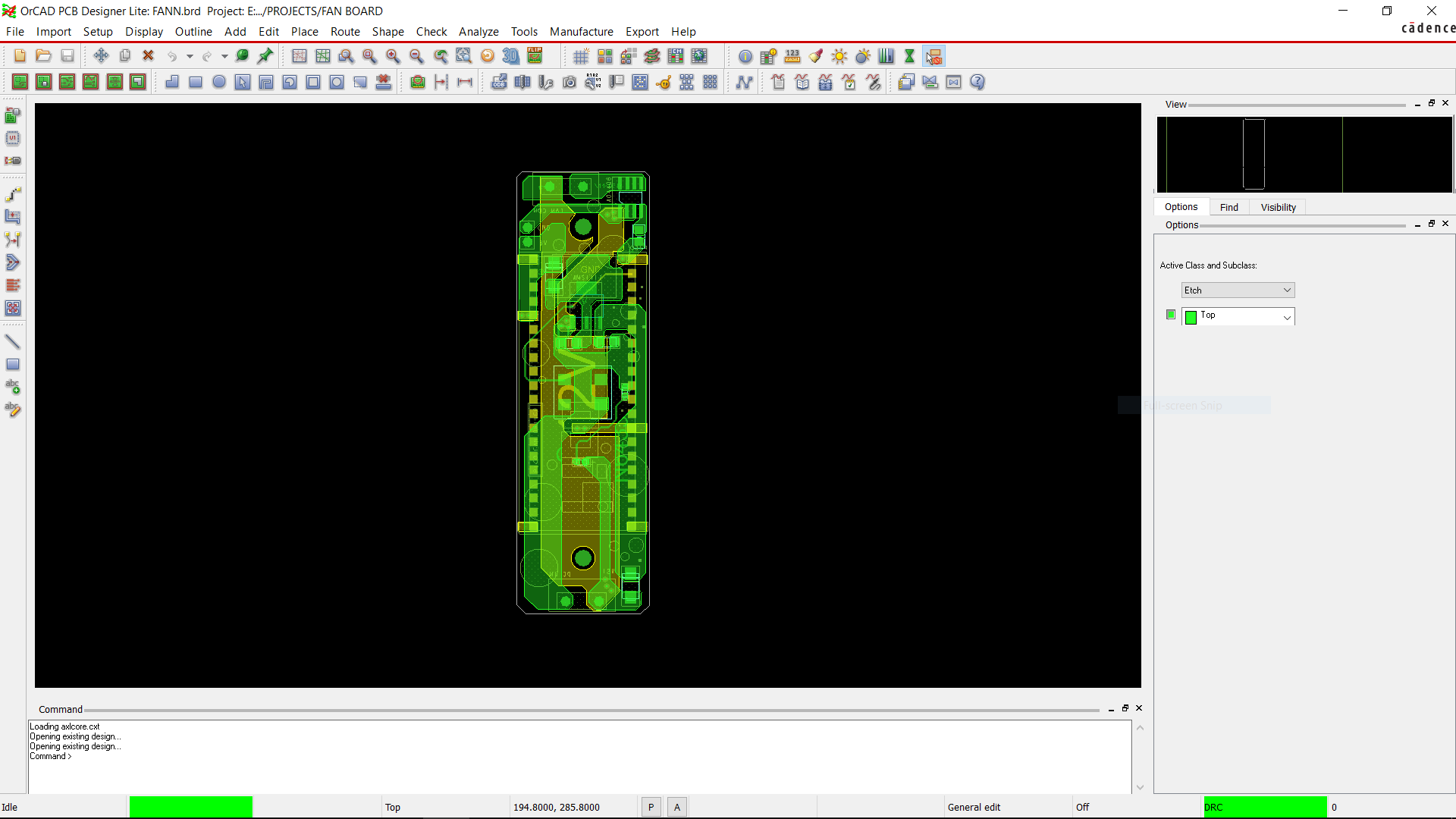Image resolution: width=1456 pixels, height=819 pixels.
Task: Zoom out of the PCB canvas
Action: coord(416,56)
